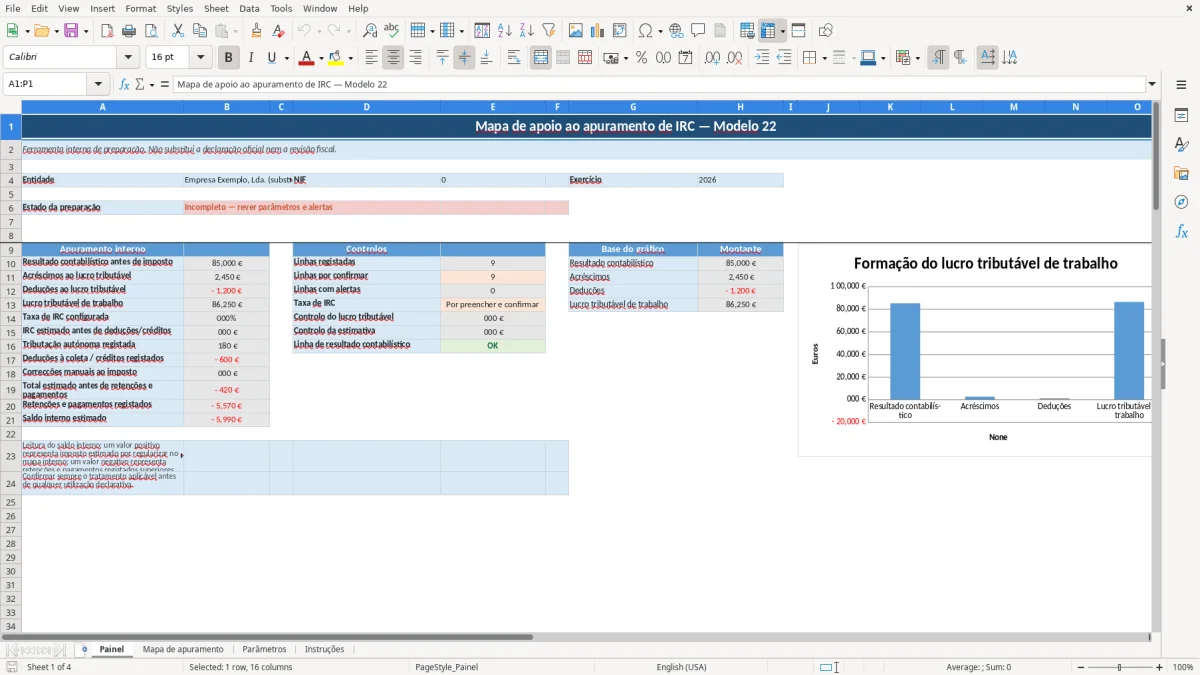Open Print Preview toggle icon
The width and height of the screenshot is (1200, 675).
point(150,31)
